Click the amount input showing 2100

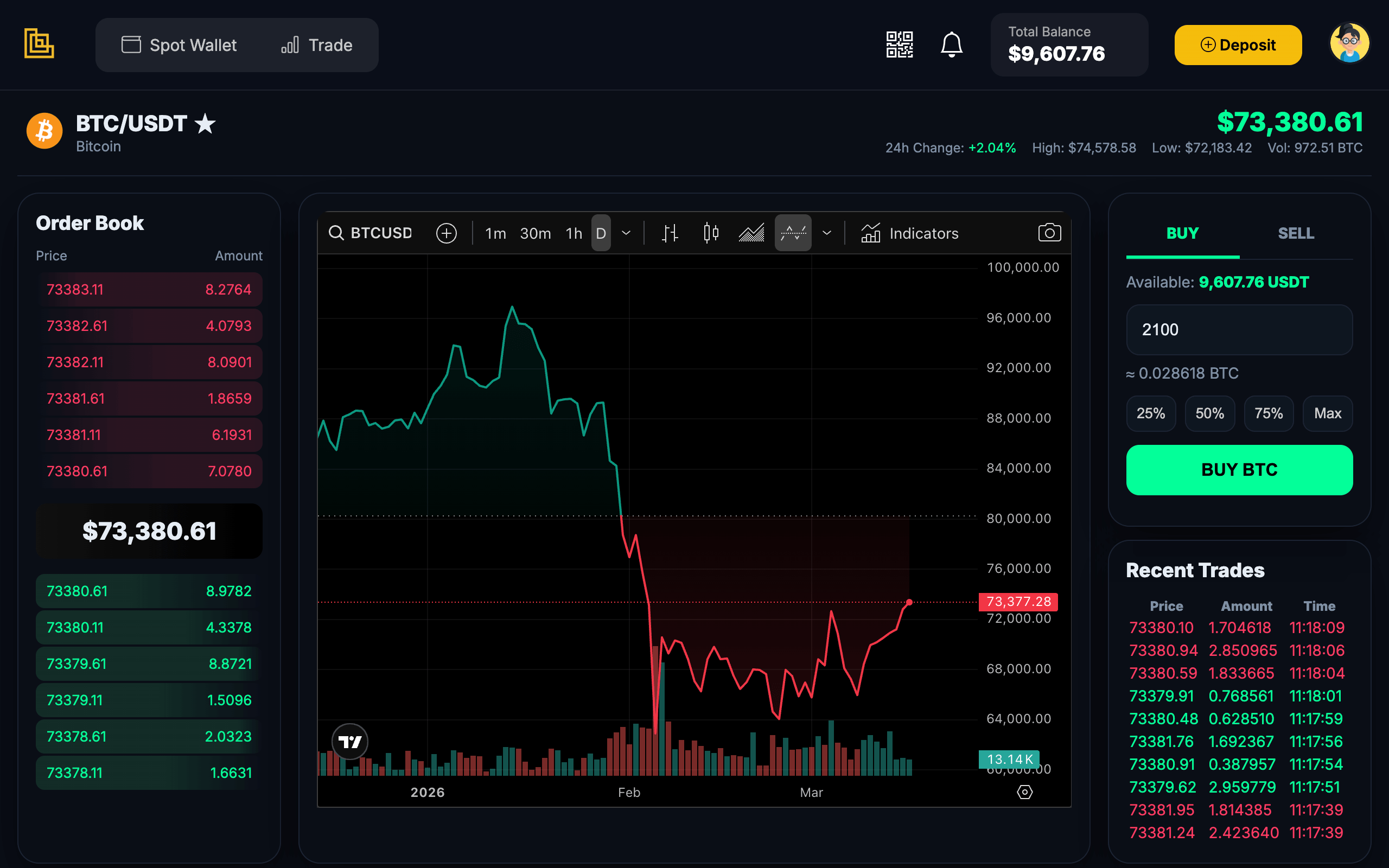tap(1239, 329)
